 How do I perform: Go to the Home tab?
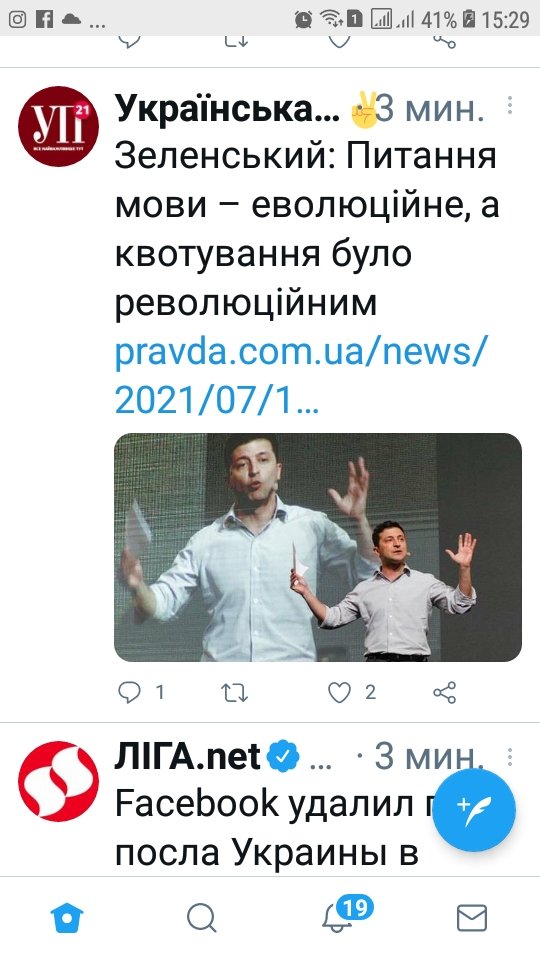tap(67, 918)
